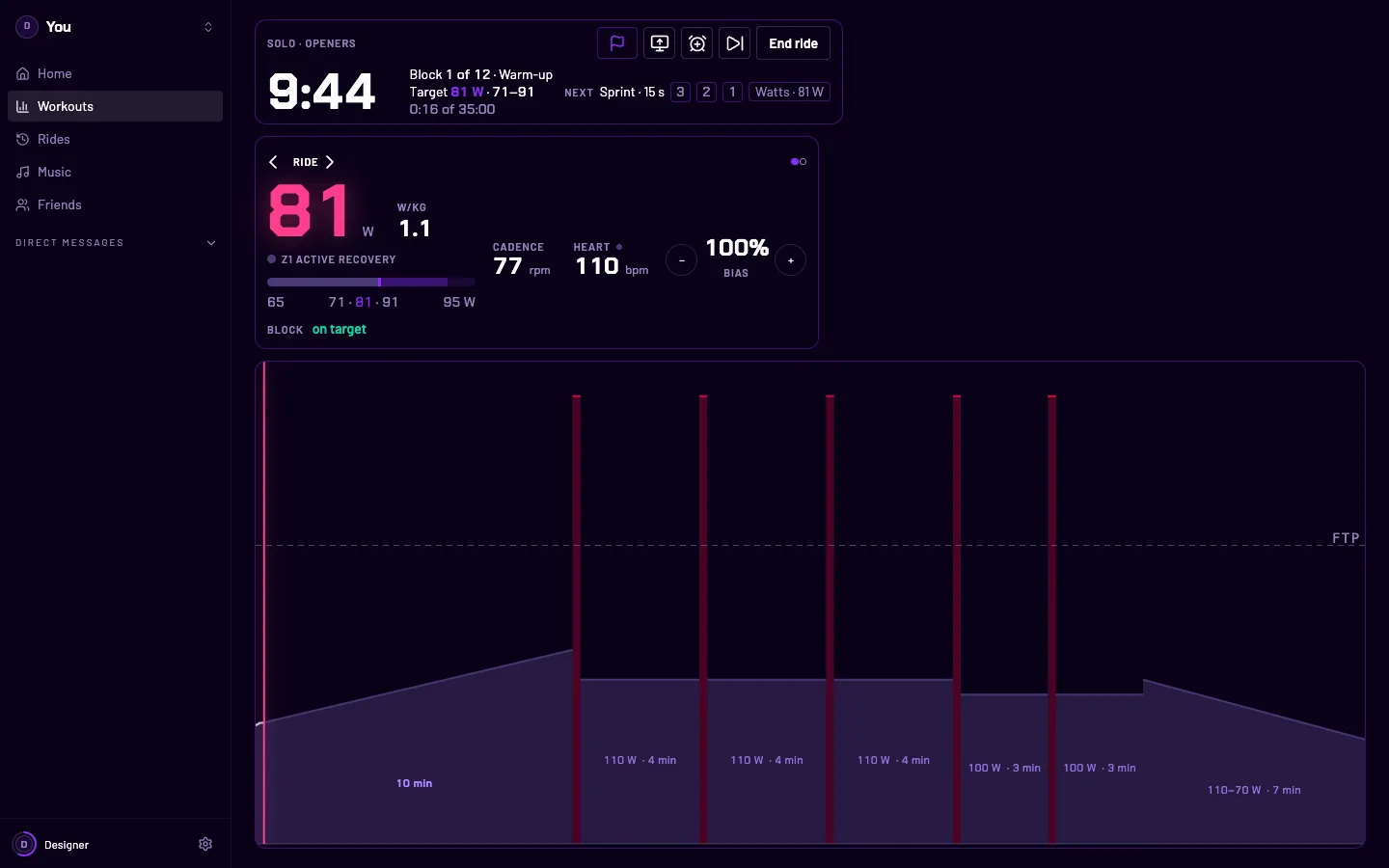Open settings gear in sidebar footer

click(x=205, y=844)
